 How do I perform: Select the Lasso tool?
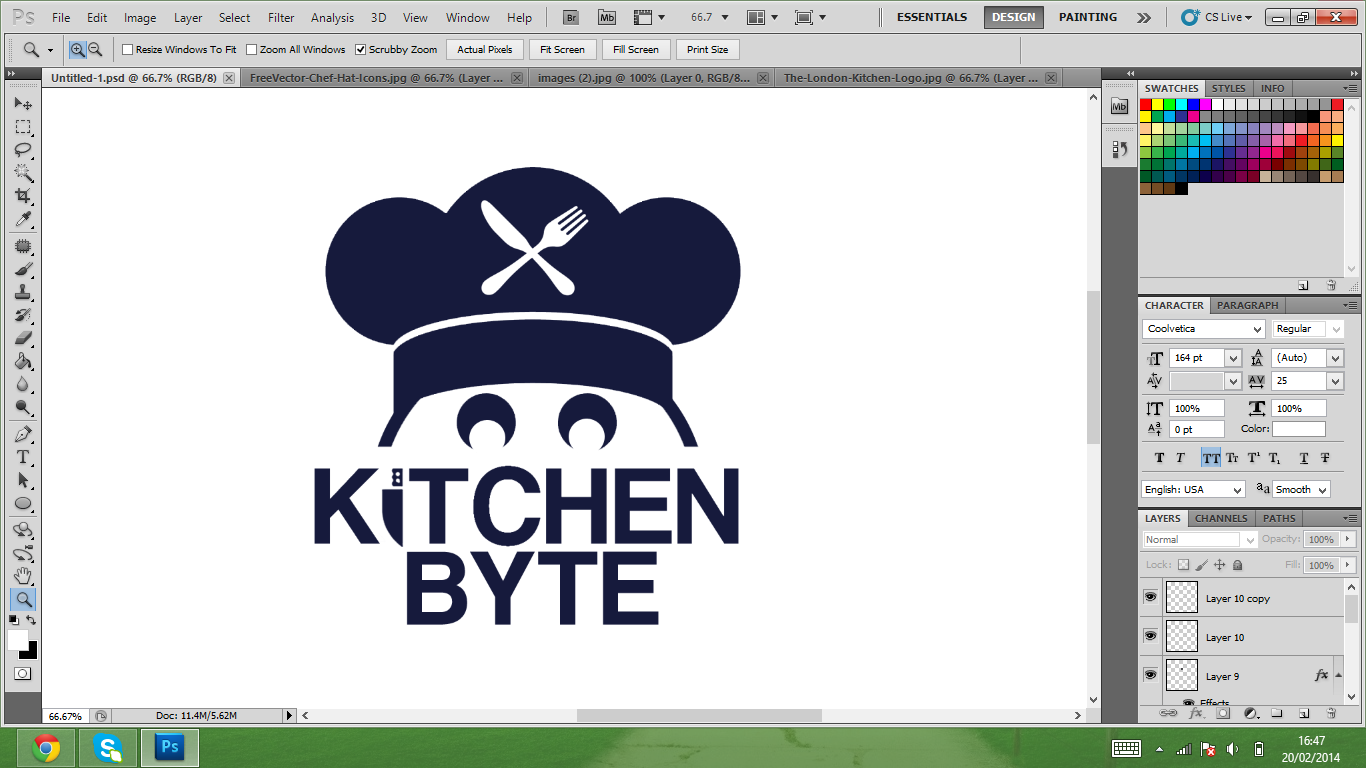pos(22,150)
